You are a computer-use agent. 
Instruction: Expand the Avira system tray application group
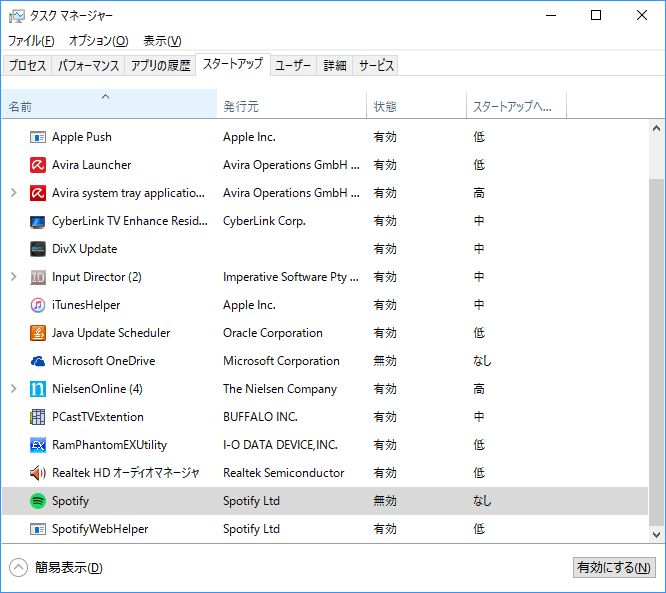(x=14, y=193)
